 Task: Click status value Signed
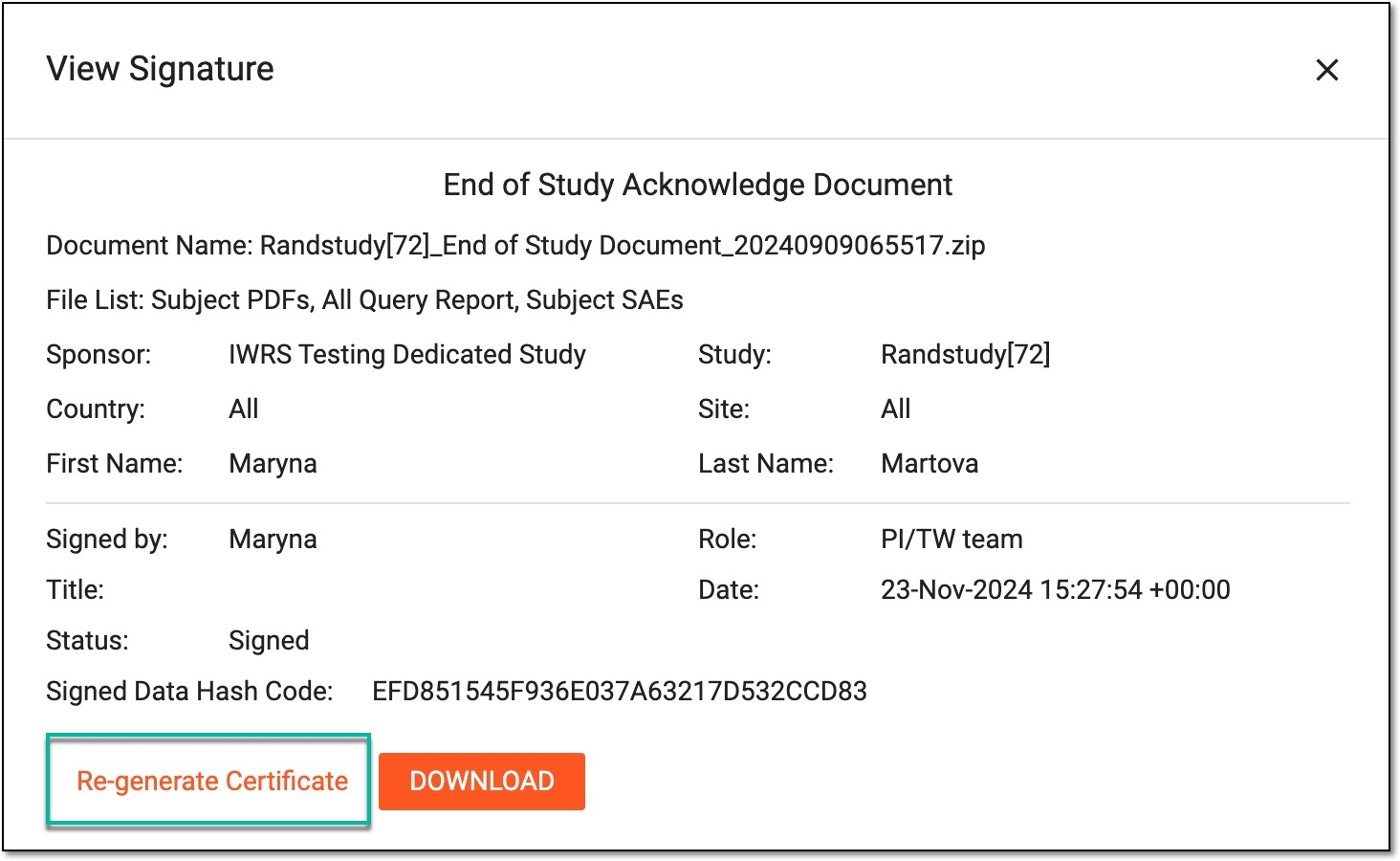click(x=269, y=641)
